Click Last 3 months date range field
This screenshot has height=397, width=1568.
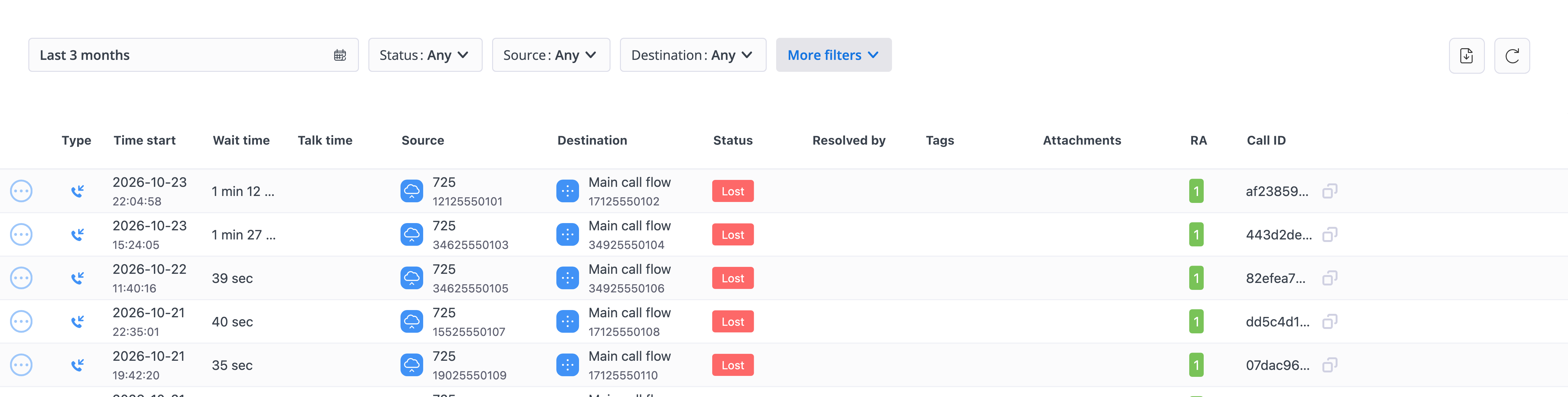194,55
